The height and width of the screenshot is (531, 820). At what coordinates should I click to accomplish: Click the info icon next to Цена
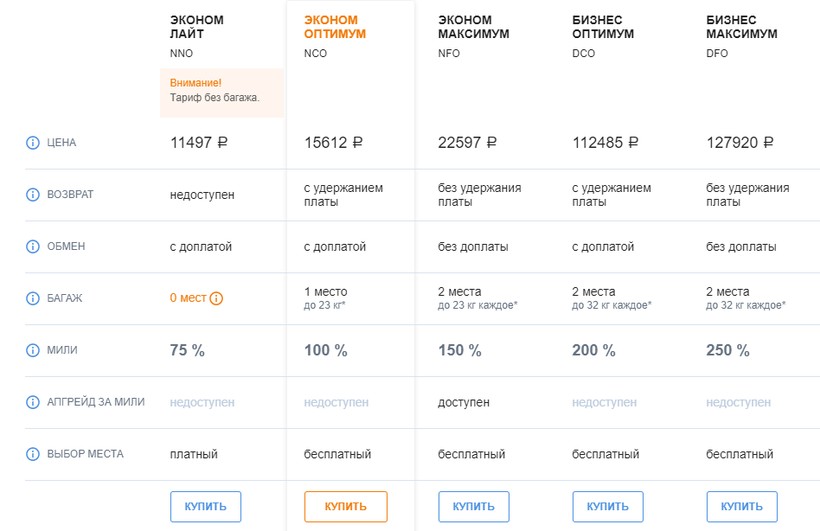point(33,143)
